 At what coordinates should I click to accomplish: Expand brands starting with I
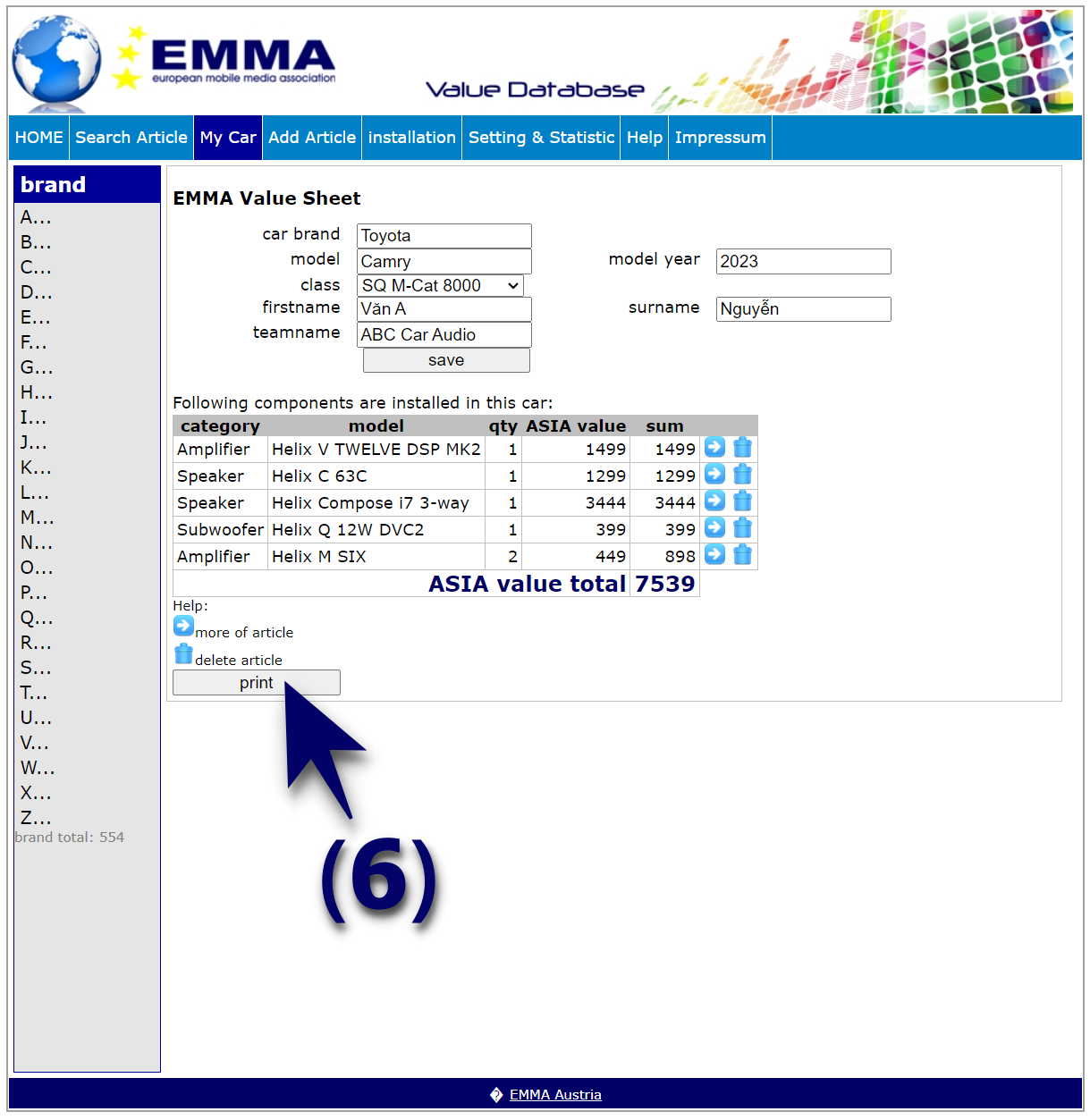point(33,417)
